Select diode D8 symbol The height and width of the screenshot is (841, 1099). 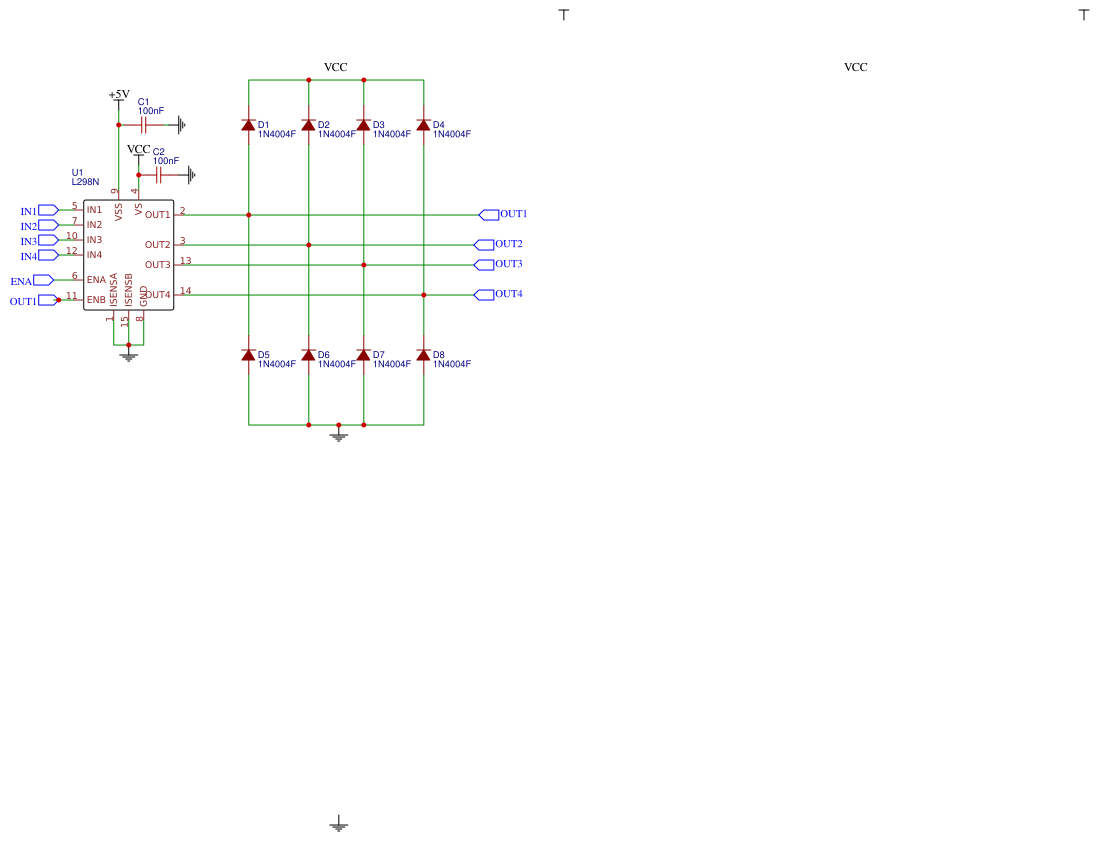pyautogui.click(x=423, y=355)
